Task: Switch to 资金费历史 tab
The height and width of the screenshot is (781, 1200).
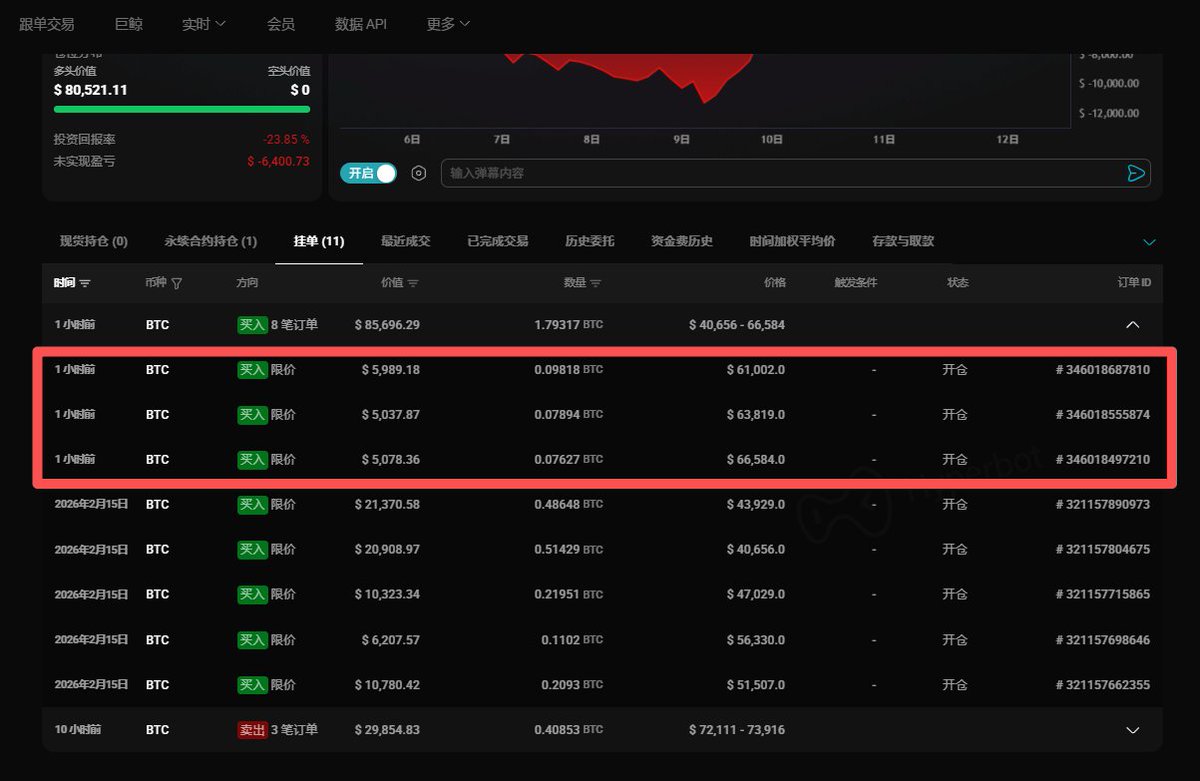Action: coord(682,241)
